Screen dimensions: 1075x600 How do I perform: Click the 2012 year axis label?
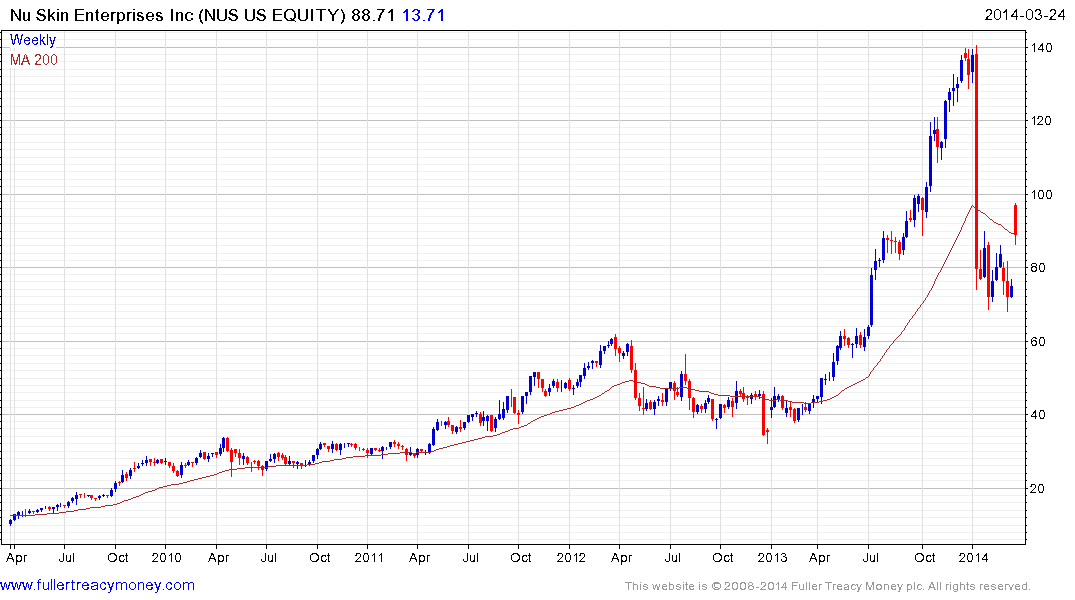[570, 557]
